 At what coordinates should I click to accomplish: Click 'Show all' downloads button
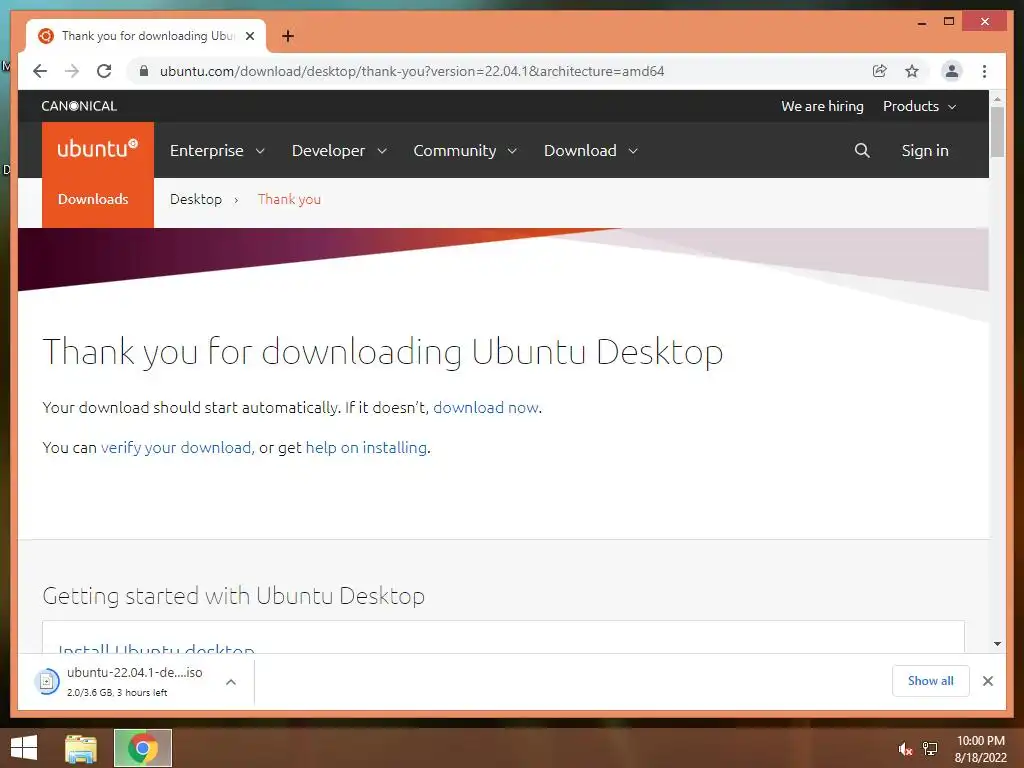931,681
